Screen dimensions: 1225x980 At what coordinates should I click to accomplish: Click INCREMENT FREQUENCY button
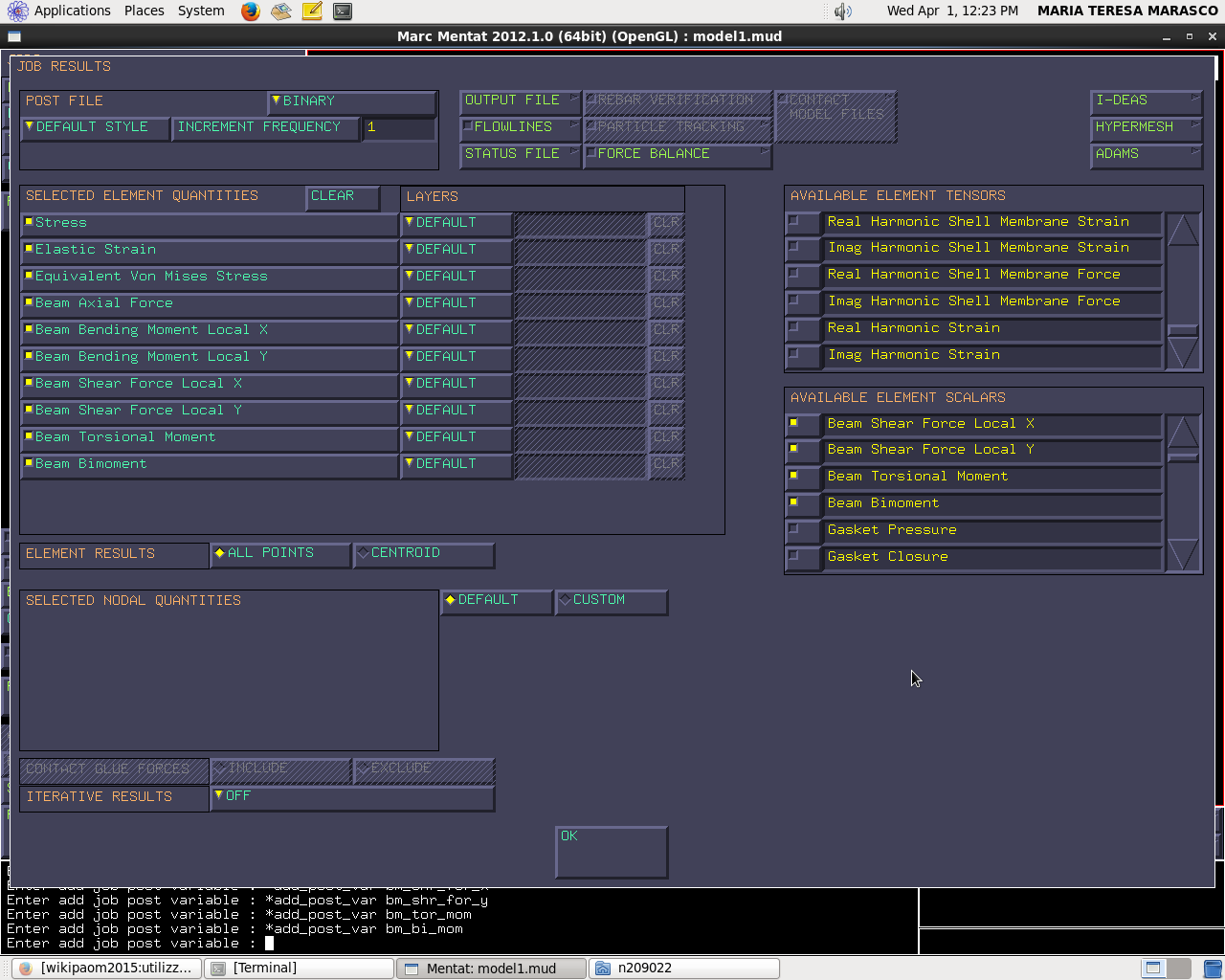pyautogui.click(x=265, y=128)
